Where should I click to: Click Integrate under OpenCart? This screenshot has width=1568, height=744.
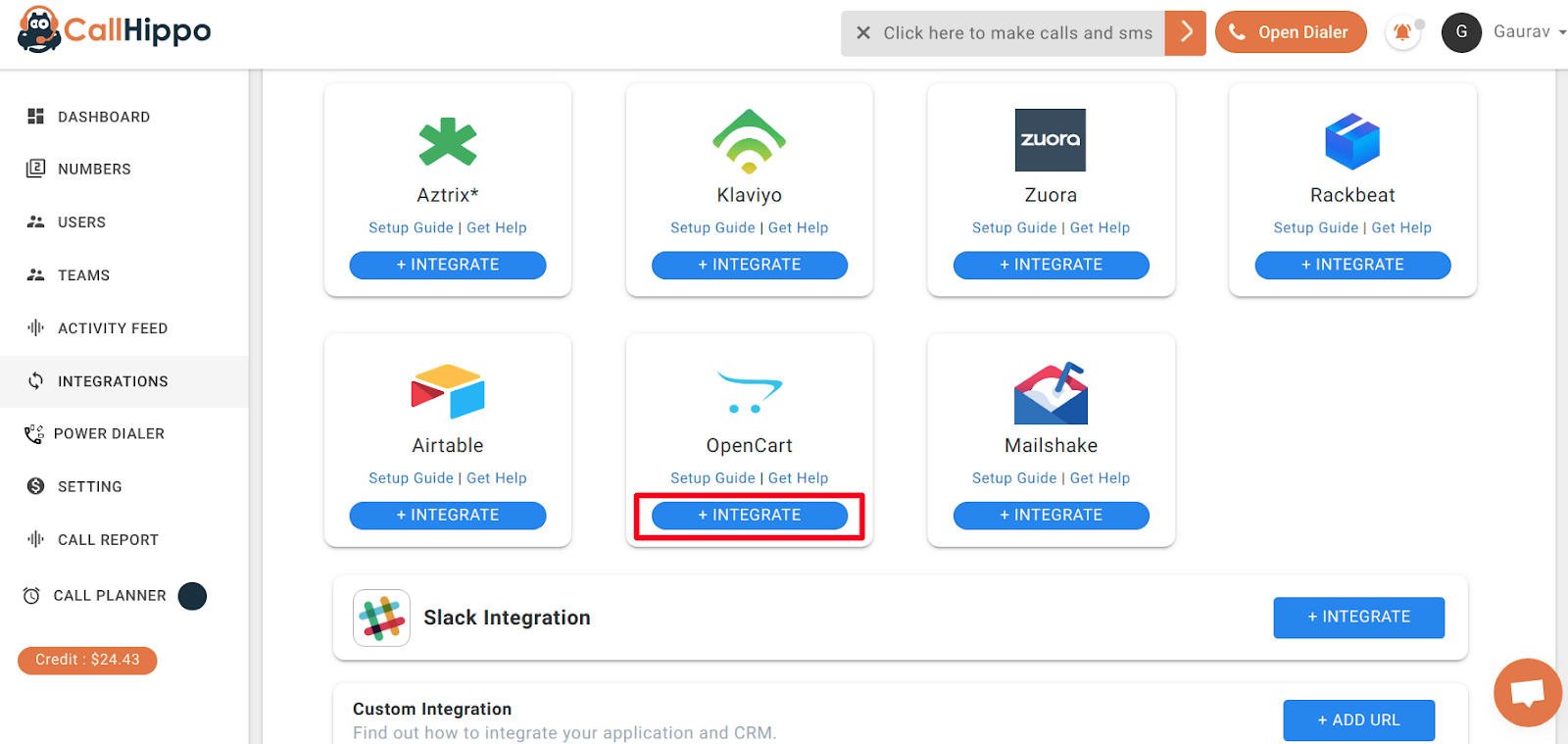pos(750,515)
